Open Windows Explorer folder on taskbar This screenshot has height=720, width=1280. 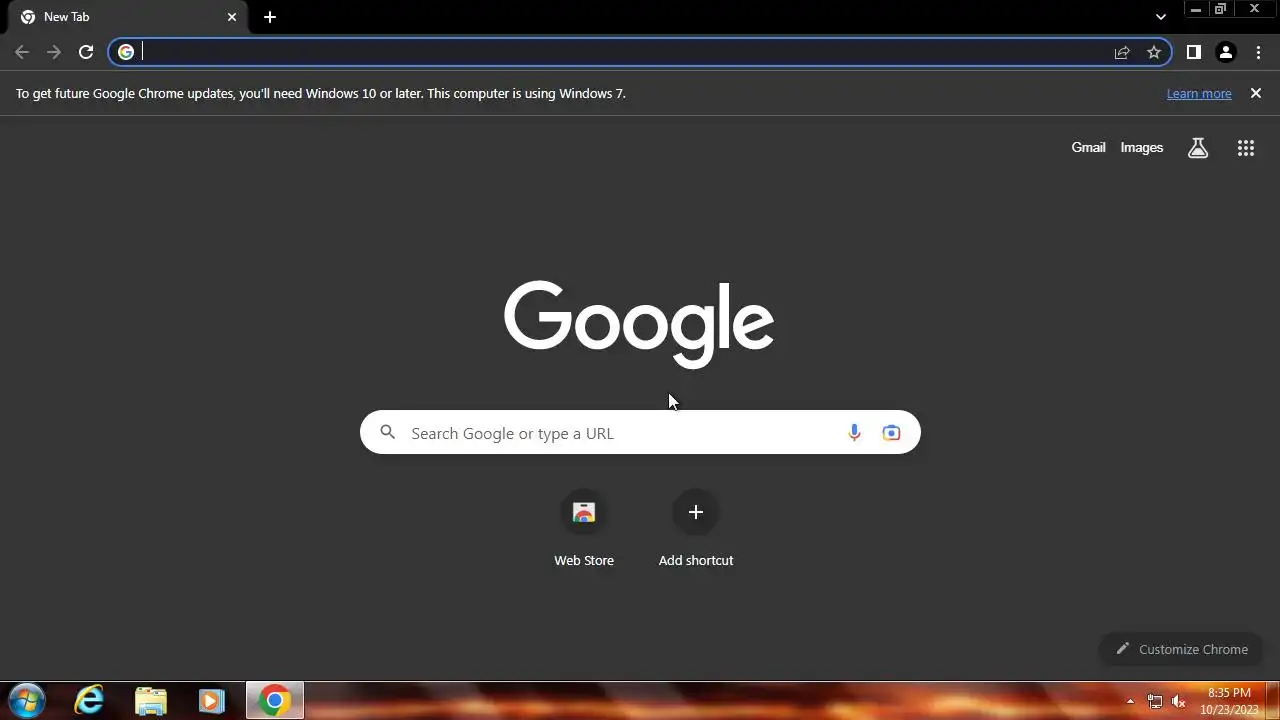151,701
